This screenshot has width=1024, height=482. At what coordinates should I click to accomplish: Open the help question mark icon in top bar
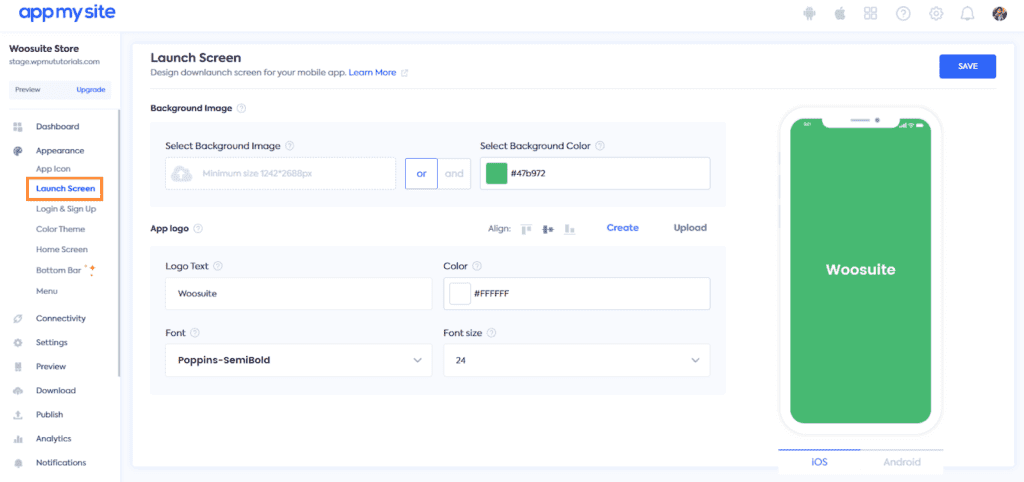[x=903, y=13]
